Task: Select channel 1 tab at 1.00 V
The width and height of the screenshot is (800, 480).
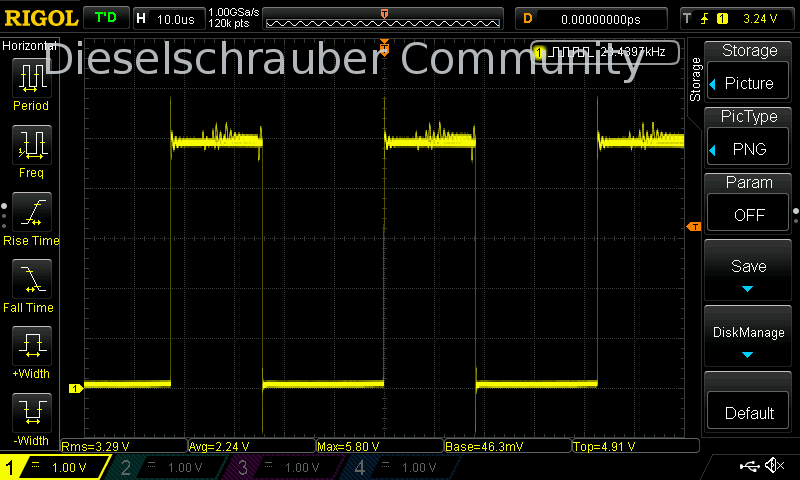Action: point(54,467)
